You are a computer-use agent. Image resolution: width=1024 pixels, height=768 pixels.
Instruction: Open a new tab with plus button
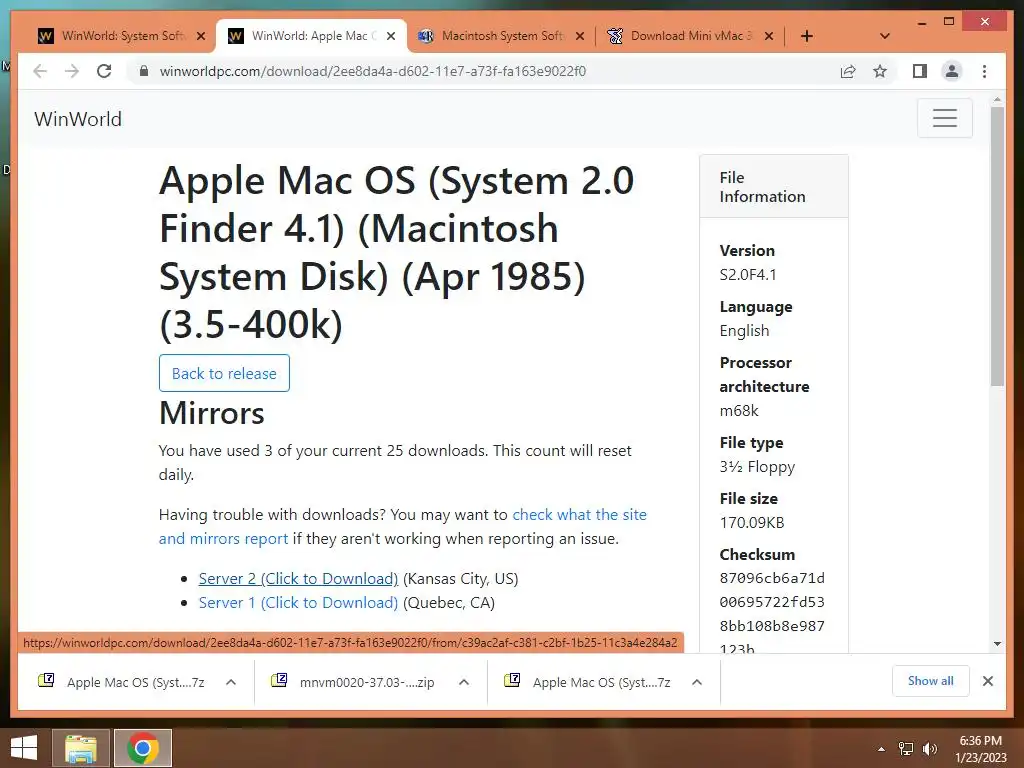point(807,36)
